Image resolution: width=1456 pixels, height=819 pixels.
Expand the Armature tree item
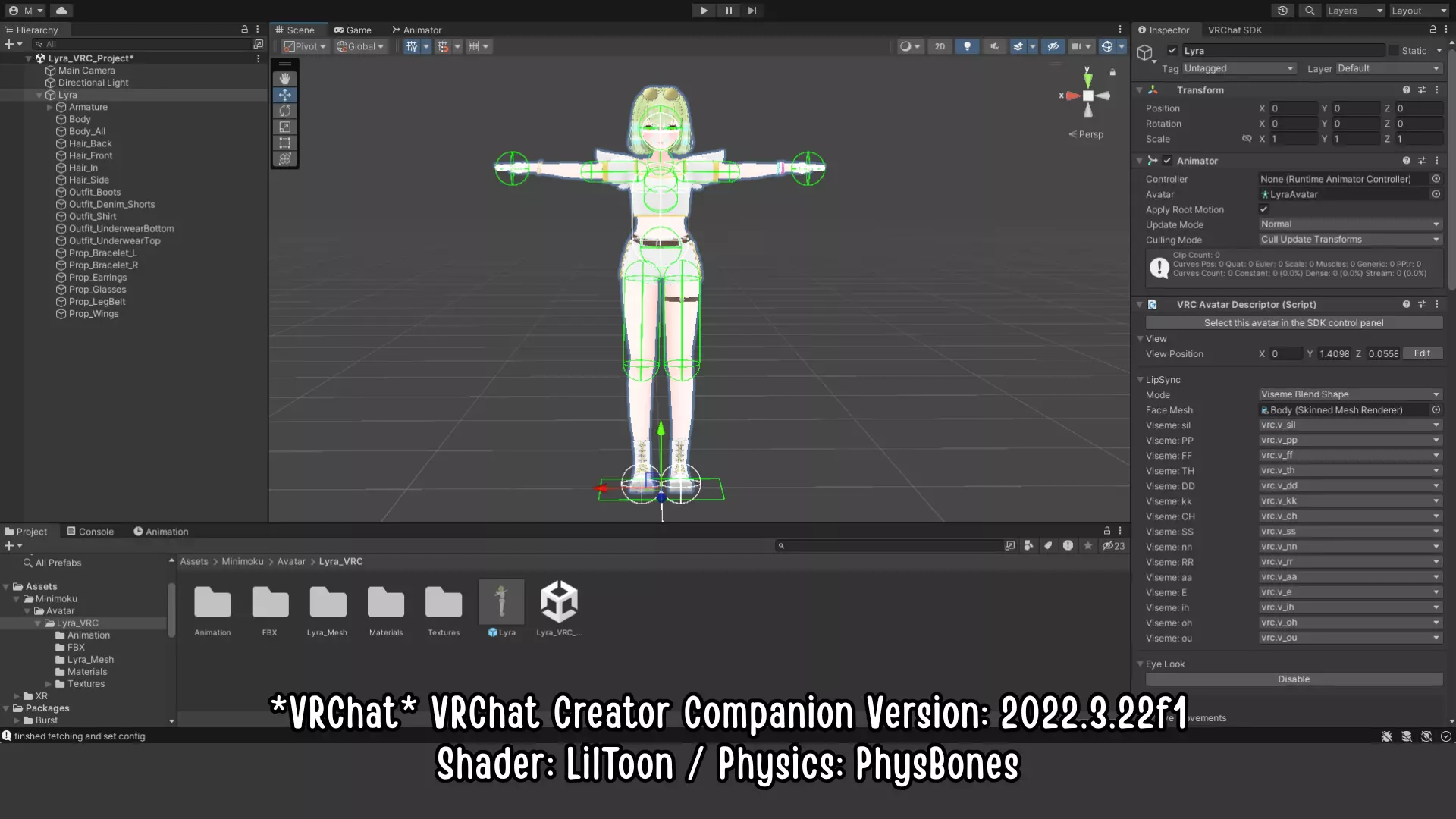coord(50,107)
